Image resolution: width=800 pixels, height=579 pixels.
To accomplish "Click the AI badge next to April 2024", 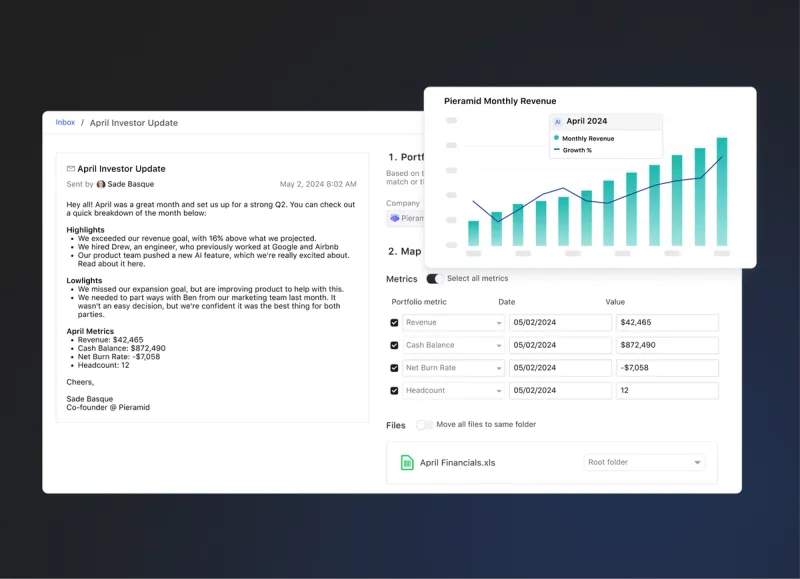I will click(x=557, y=121).
